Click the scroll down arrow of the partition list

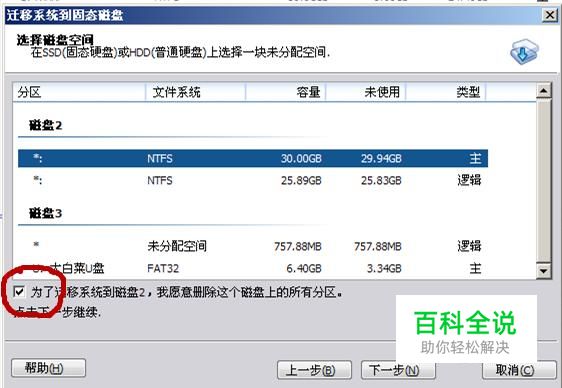point(543,270)
